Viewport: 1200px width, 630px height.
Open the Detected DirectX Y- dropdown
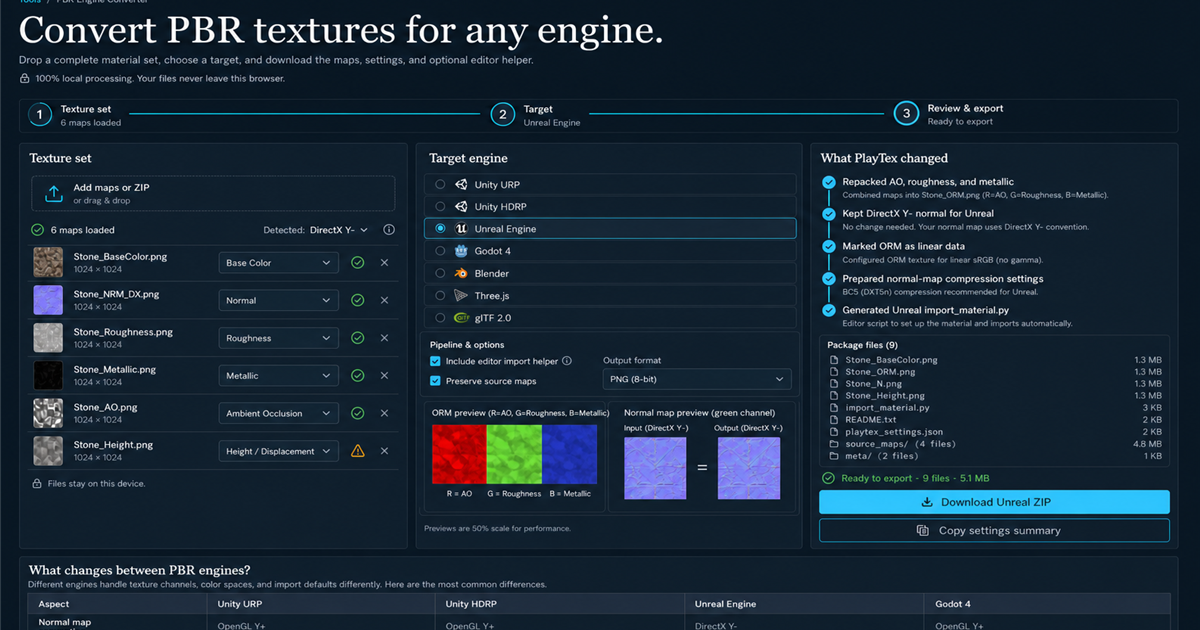339,230
